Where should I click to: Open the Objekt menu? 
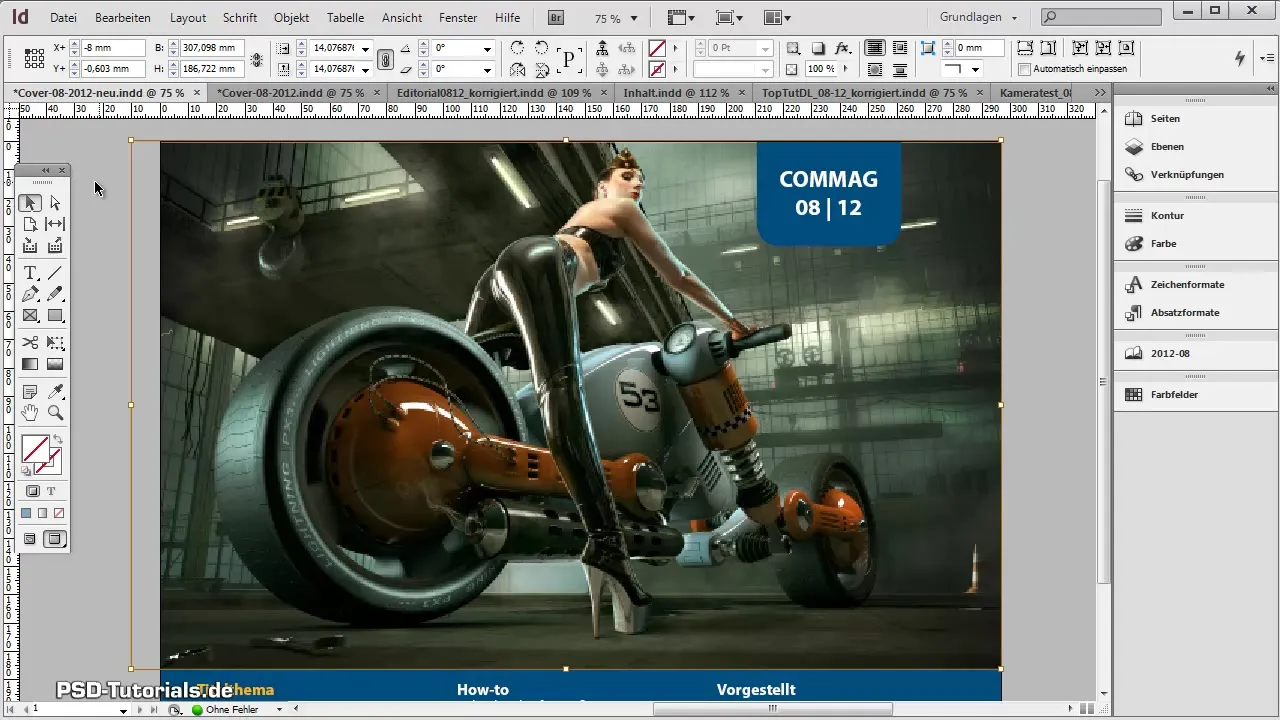click(x=291, y=18)
